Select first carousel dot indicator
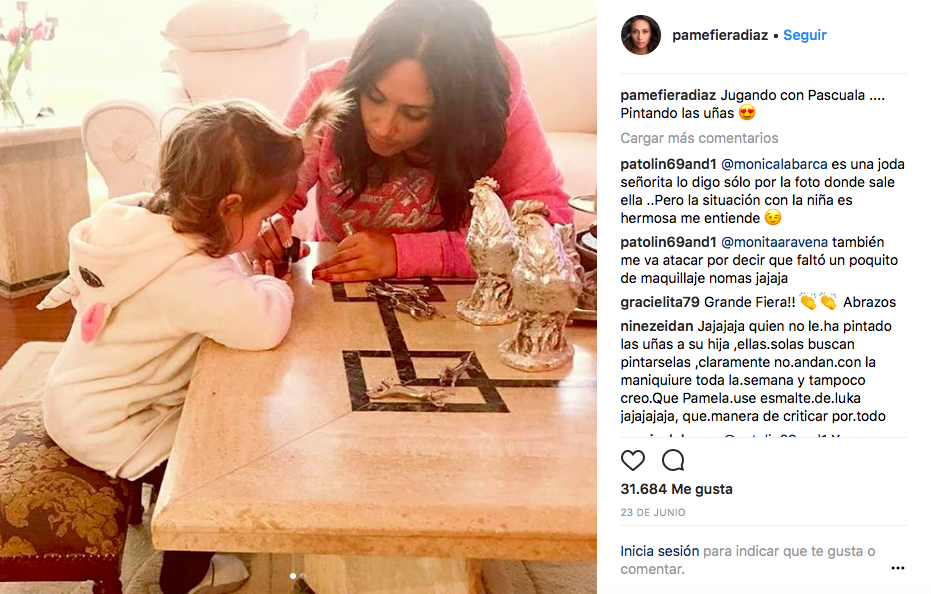This screenshot has height=594, width=931. coord(293,576)
